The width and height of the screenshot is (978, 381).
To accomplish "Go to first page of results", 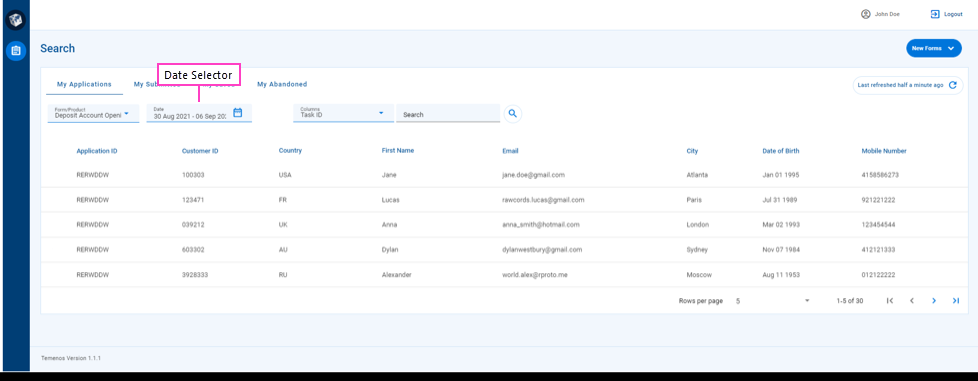I will click(890, 301).
